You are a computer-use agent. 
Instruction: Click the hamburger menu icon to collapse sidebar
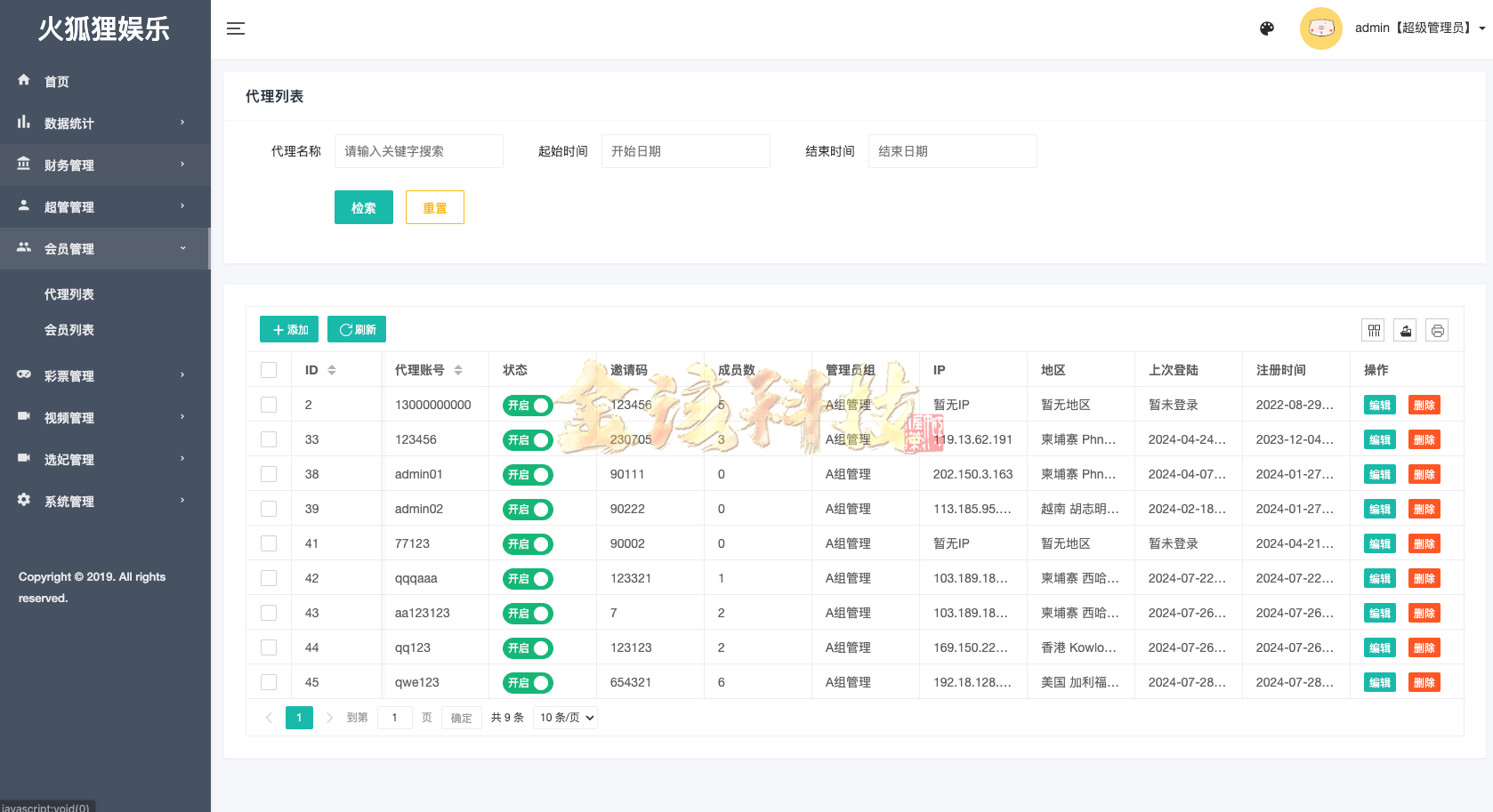pyautogui.click(x=236, y=28)
